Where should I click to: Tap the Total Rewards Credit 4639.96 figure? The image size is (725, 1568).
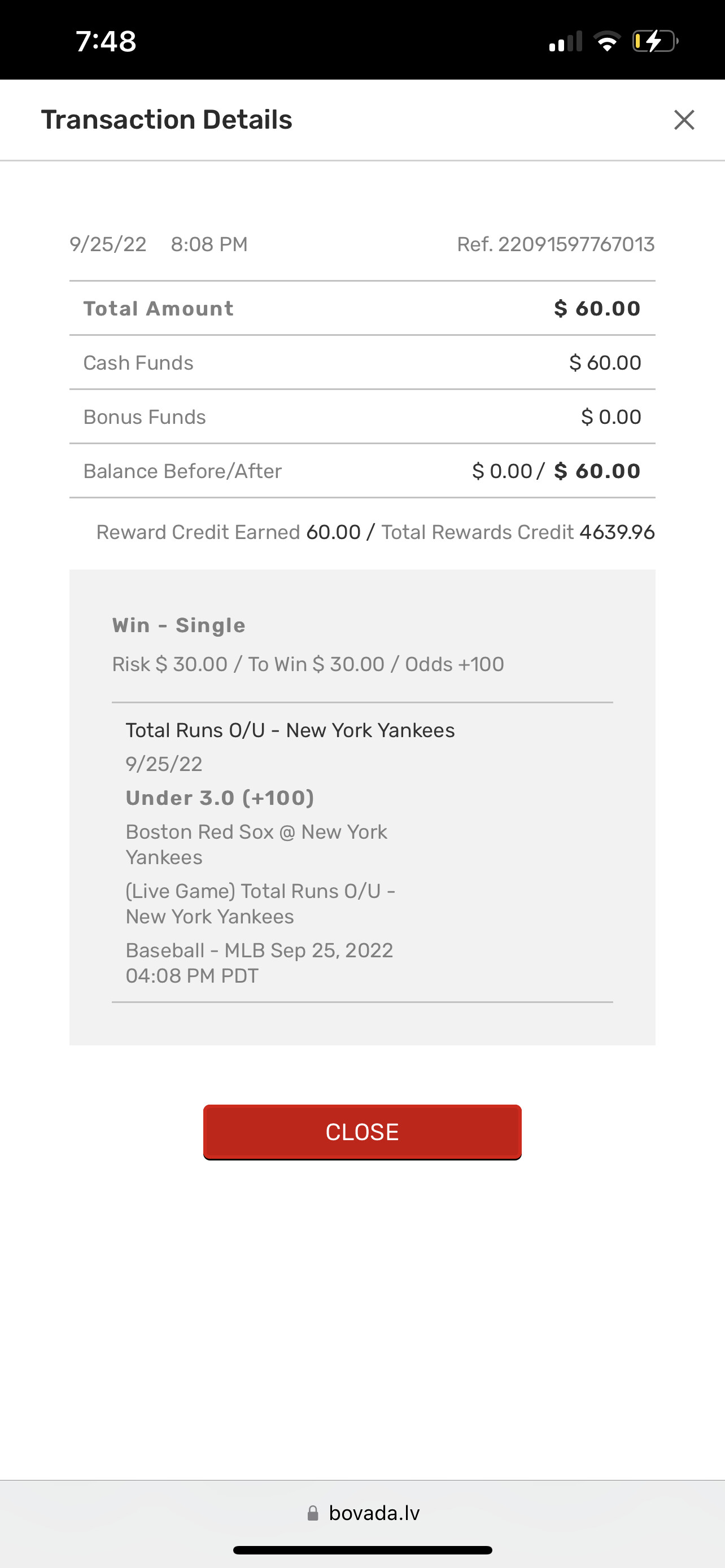617,533
